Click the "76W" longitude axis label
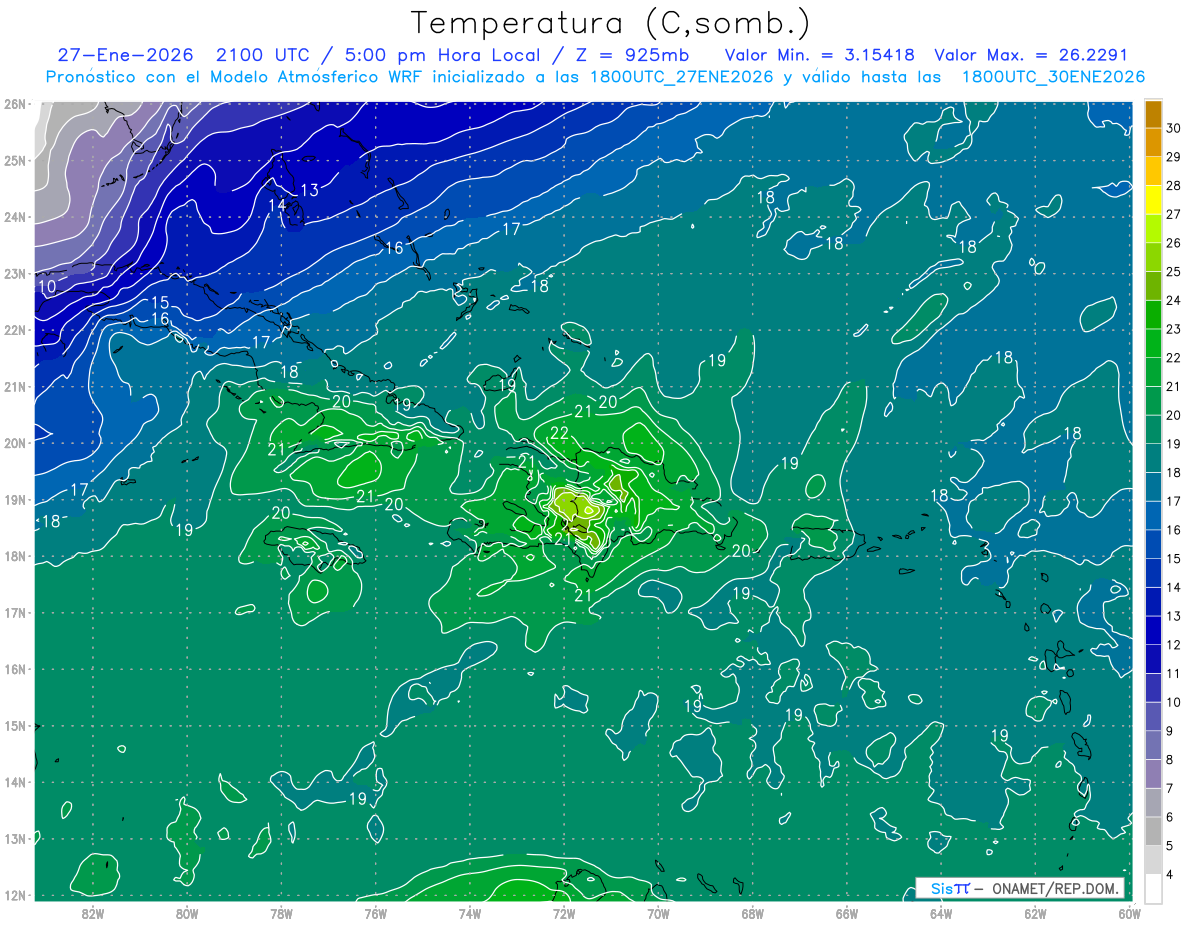This screenshot has width=1200, height=927. point(376,912)
